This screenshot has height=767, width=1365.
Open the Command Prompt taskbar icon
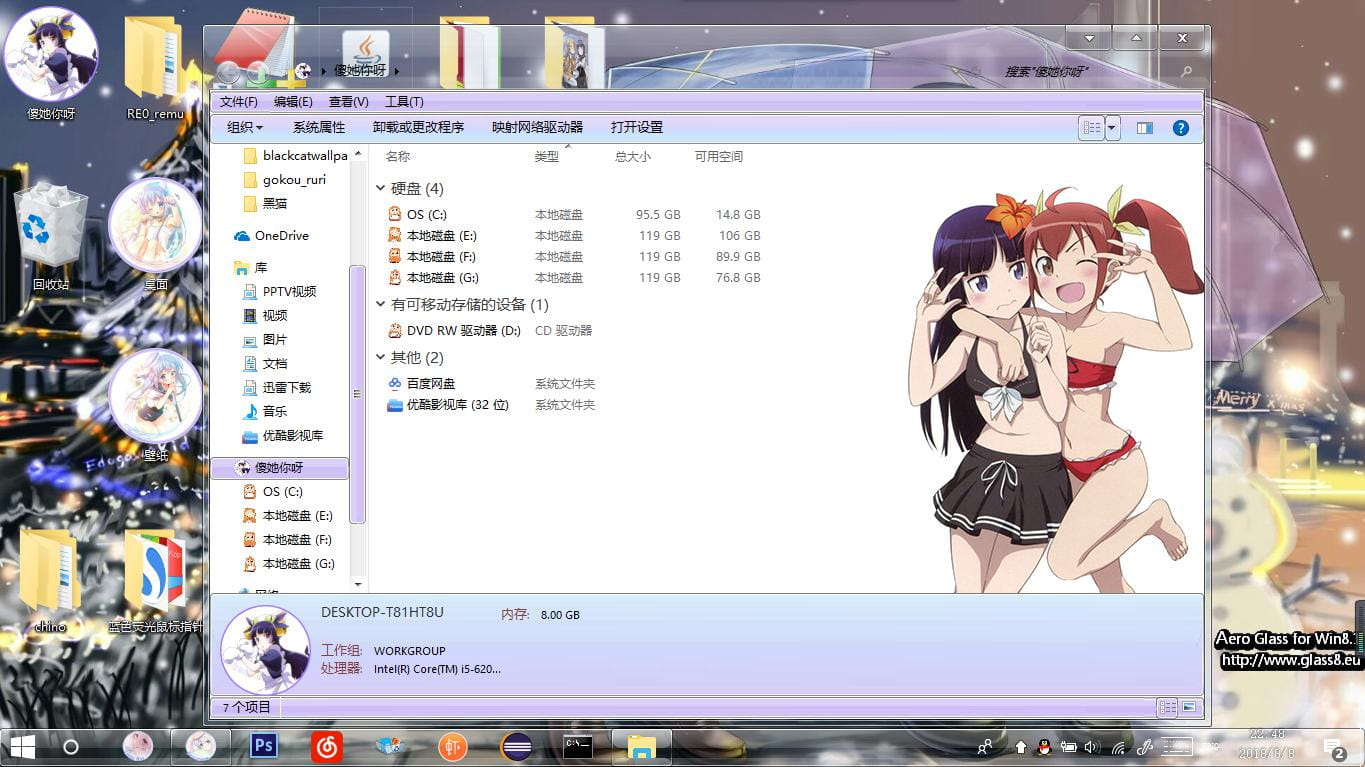[x=577, y=747]
